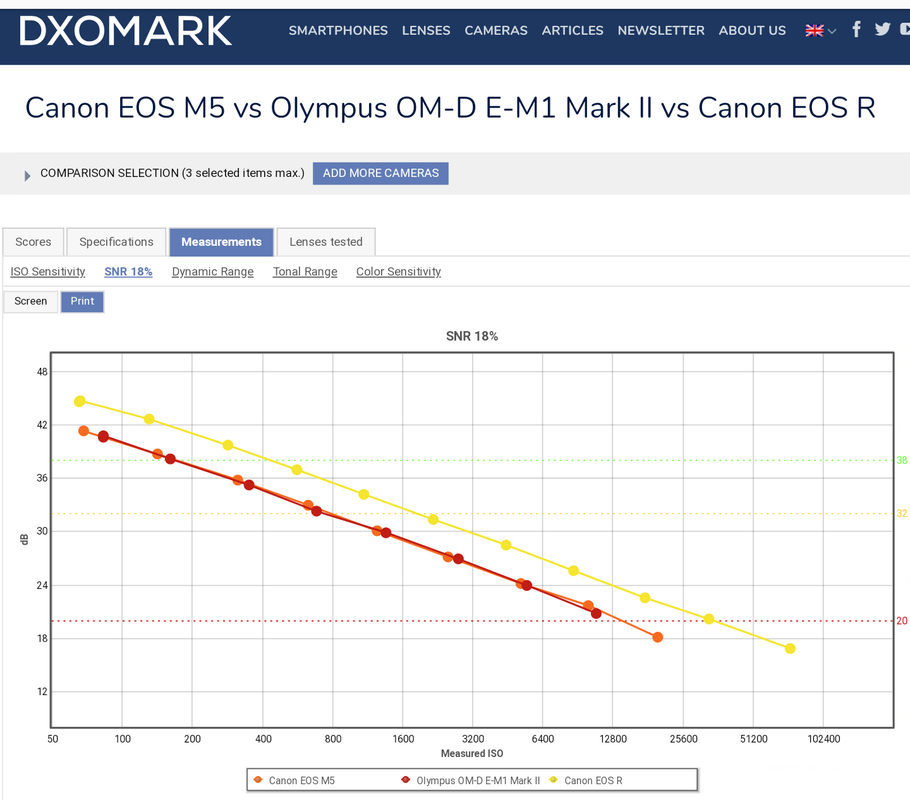Click the red 20 threshold label
910x800 pixels.
coord(901,621)
